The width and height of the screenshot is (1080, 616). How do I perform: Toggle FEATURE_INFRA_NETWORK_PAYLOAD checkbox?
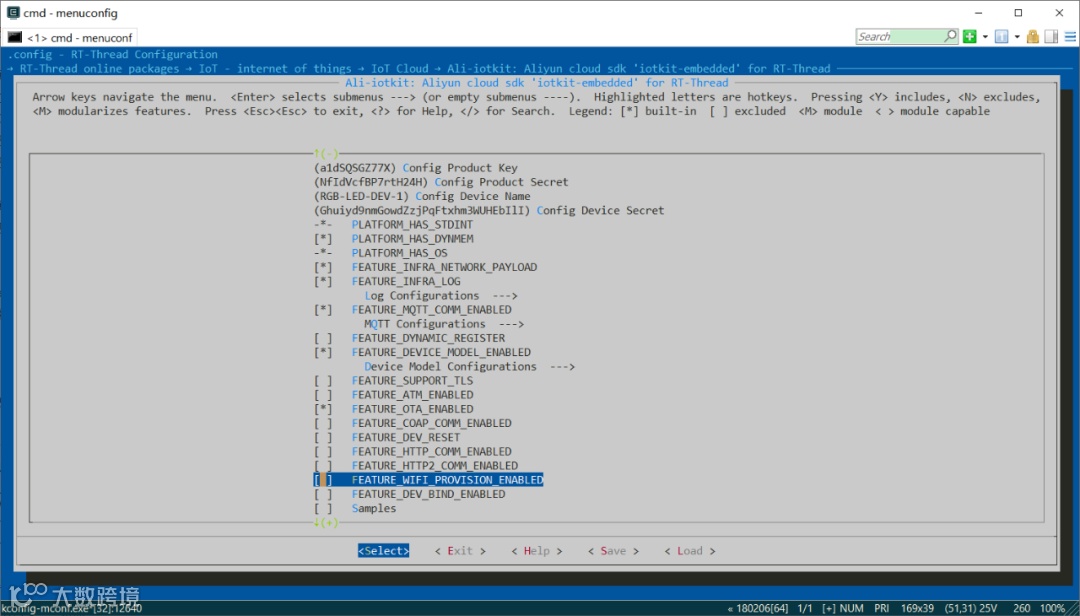(x=323, y=267)
